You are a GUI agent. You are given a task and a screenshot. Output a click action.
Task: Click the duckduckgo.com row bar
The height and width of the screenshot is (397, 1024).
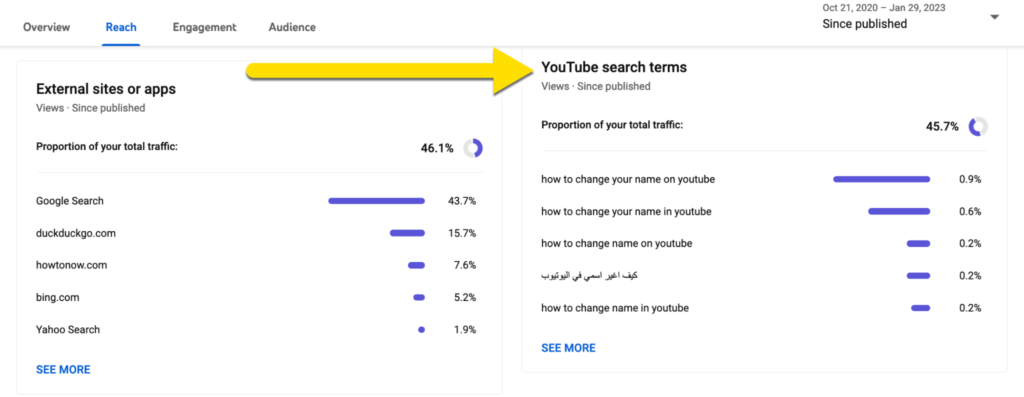(x=408, y=233)
